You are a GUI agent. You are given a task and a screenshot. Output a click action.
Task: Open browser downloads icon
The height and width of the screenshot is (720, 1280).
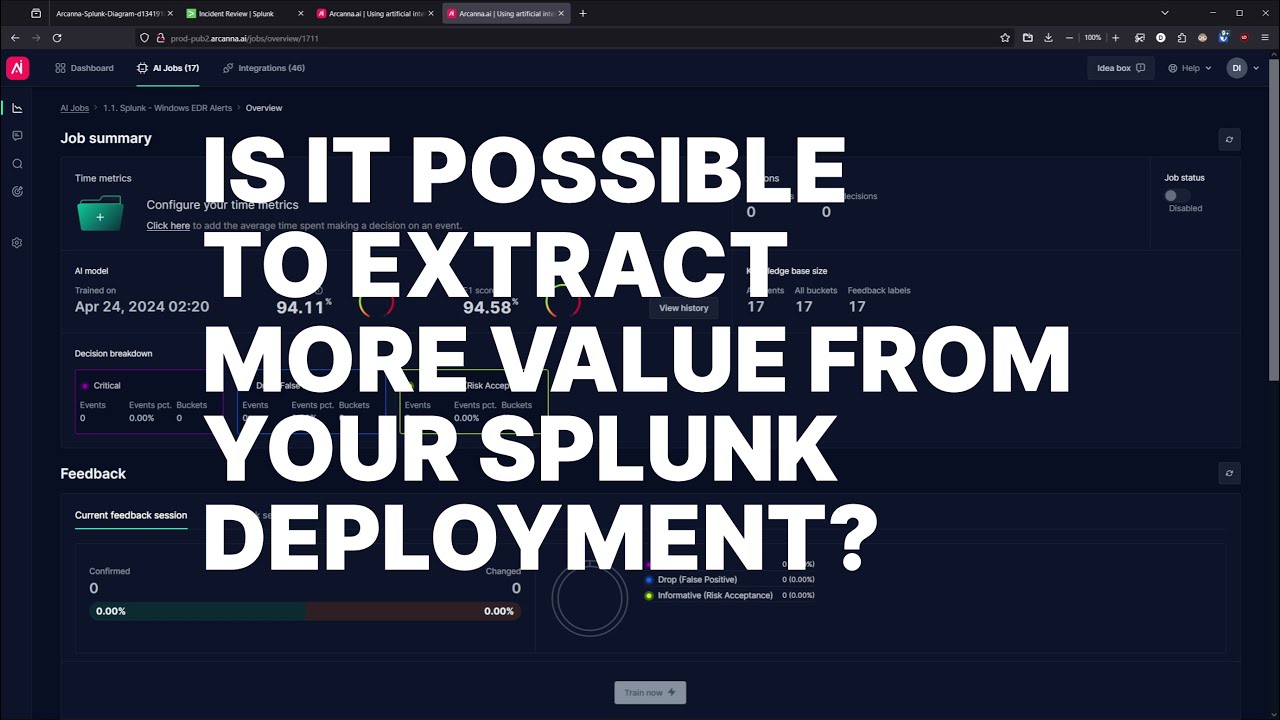point(1048,38)
